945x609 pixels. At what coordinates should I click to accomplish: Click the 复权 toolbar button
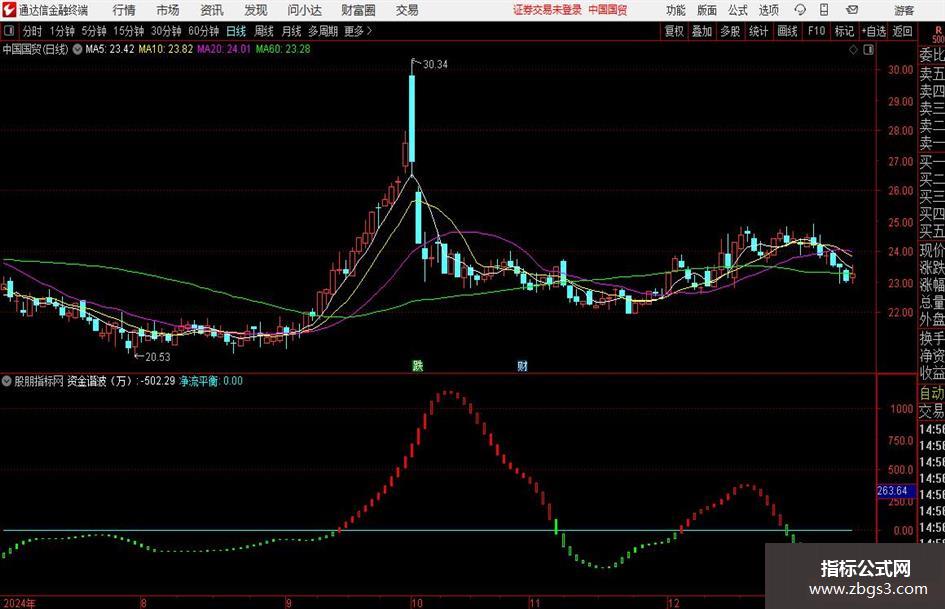(674, 31)
